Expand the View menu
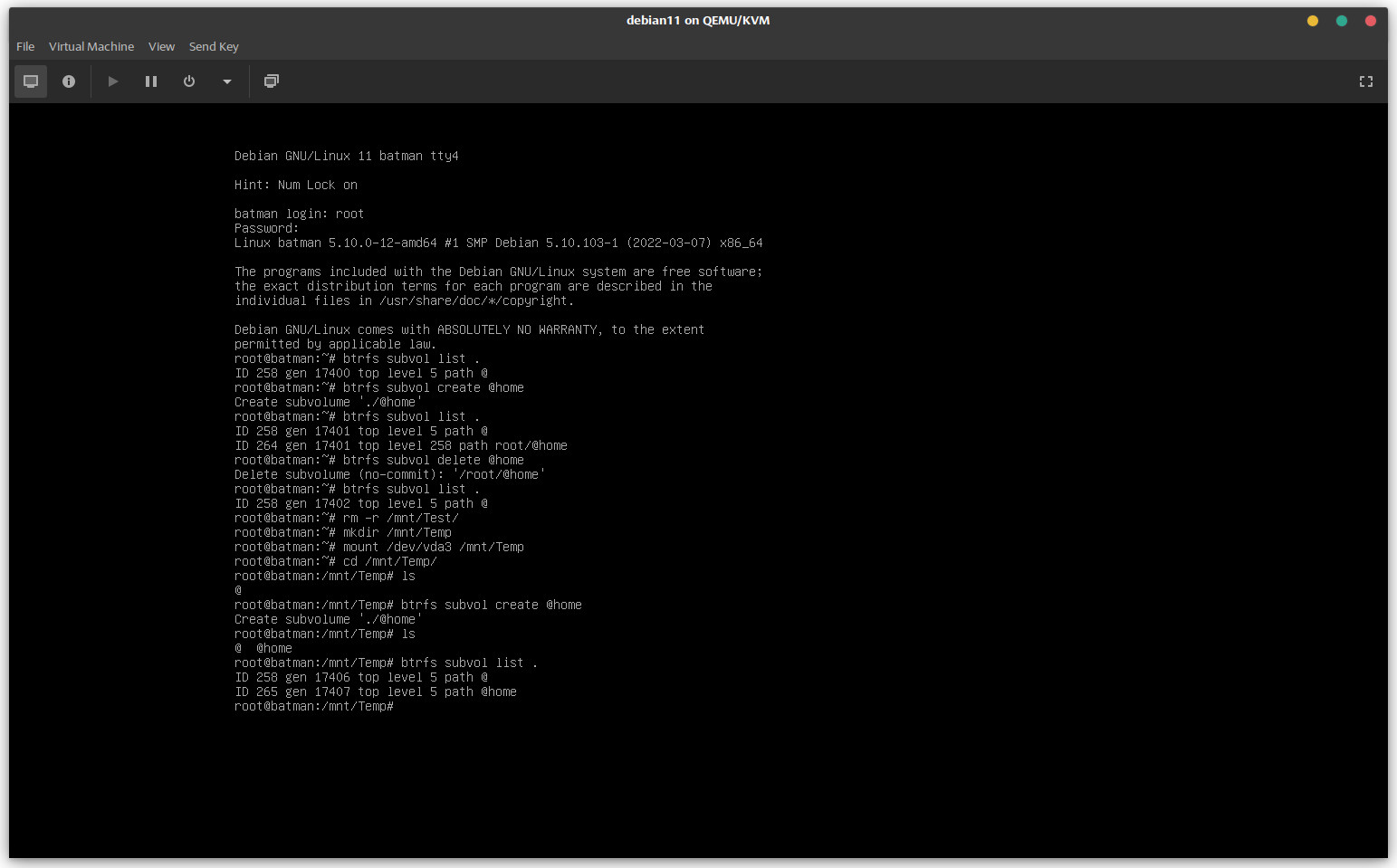The width and height of the screenshot is (1397, 868). (161, 46)
